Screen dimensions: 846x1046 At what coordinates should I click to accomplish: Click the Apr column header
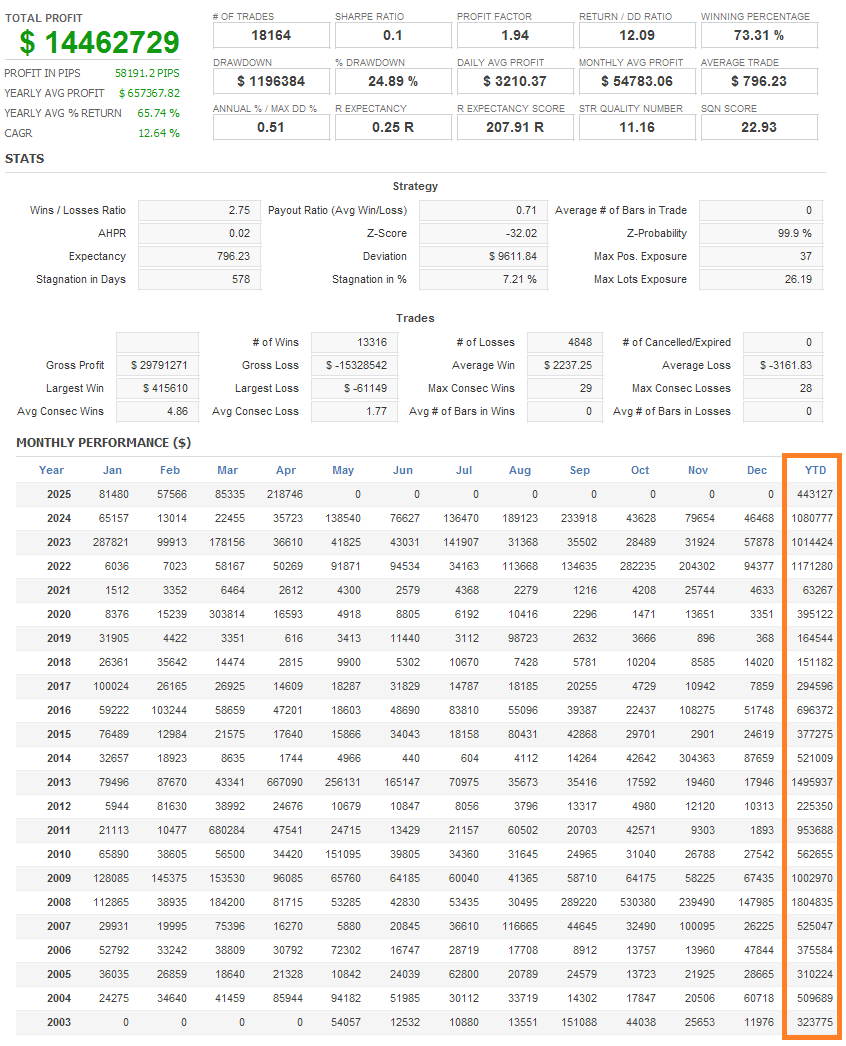(286, 470)
